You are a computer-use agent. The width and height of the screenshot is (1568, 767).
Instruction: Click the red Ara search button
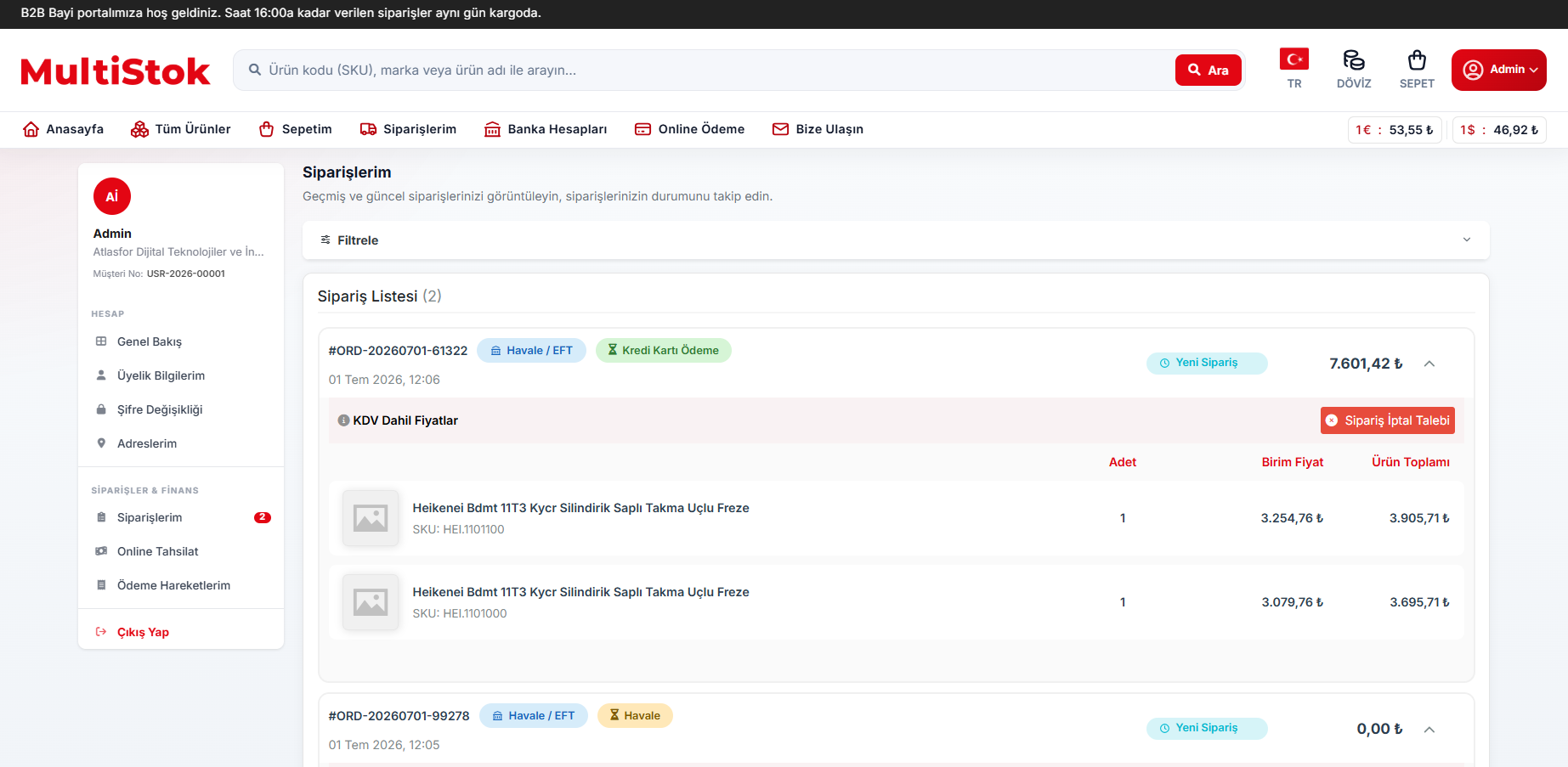click(x=1209, y=70)
